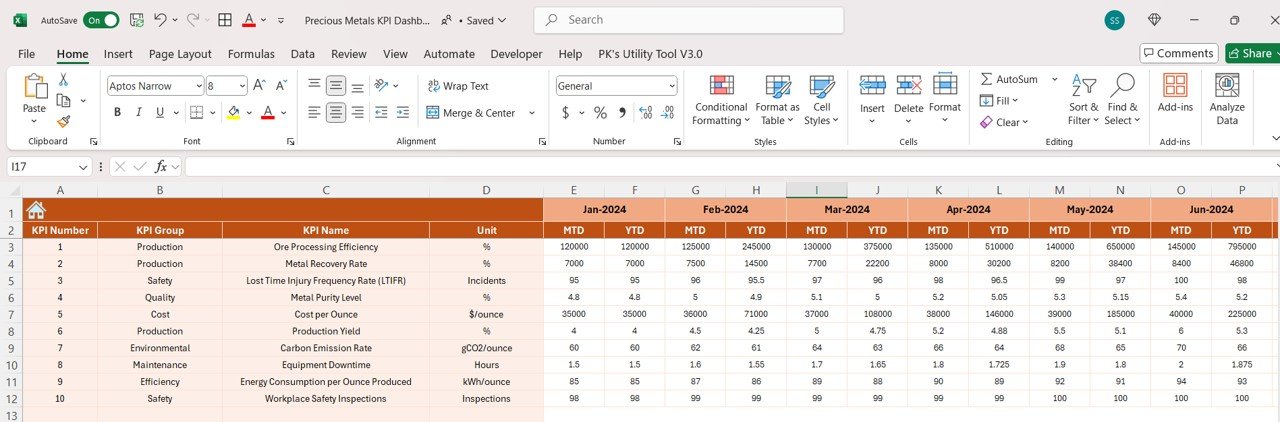Open the Find & Select menu
1280x422 pixels.
(1121, 99)
